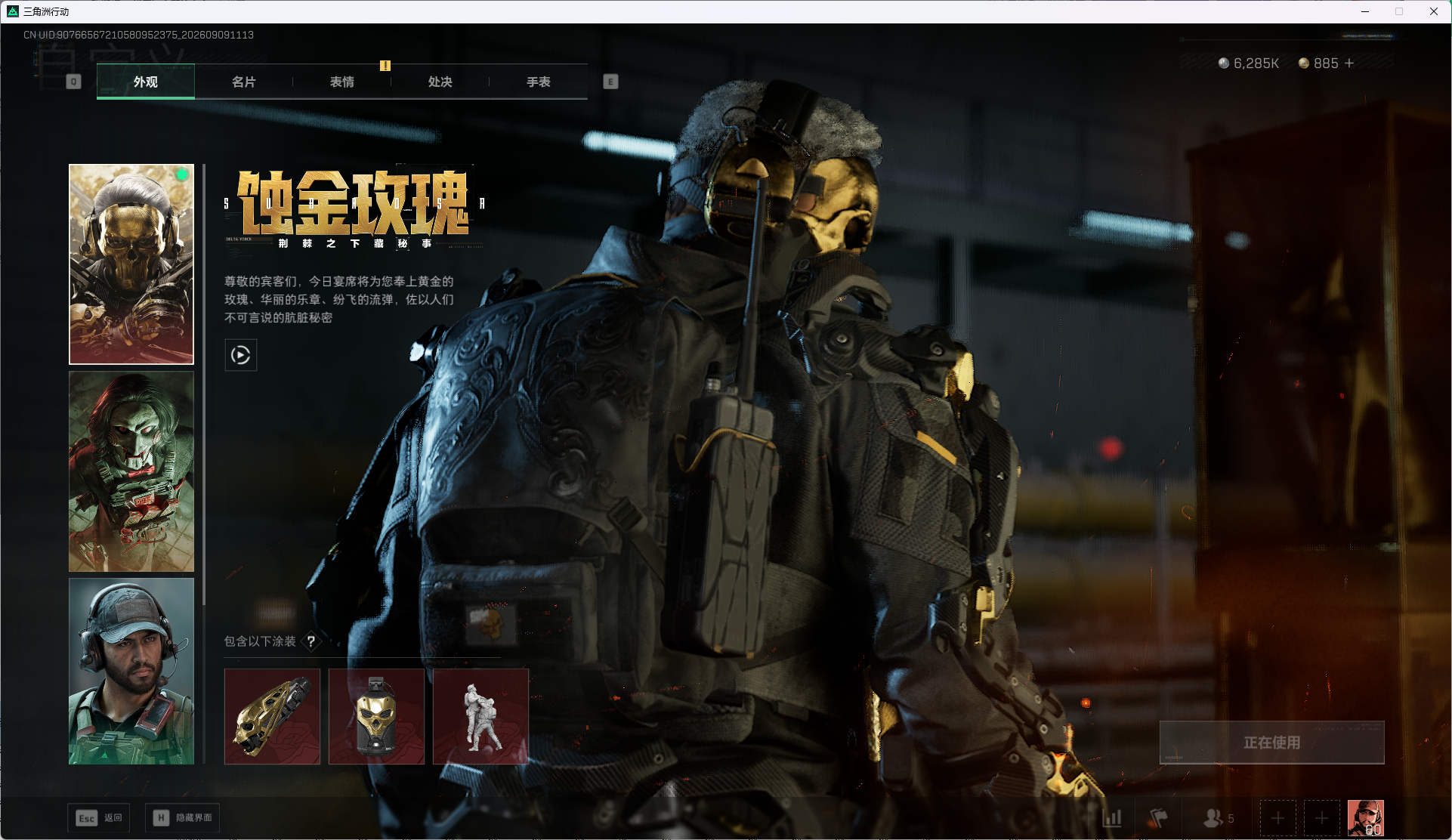Click the 蚀金玫瑰 skin title
Screen dimensions: 1452x840
[x=354, y=202]
